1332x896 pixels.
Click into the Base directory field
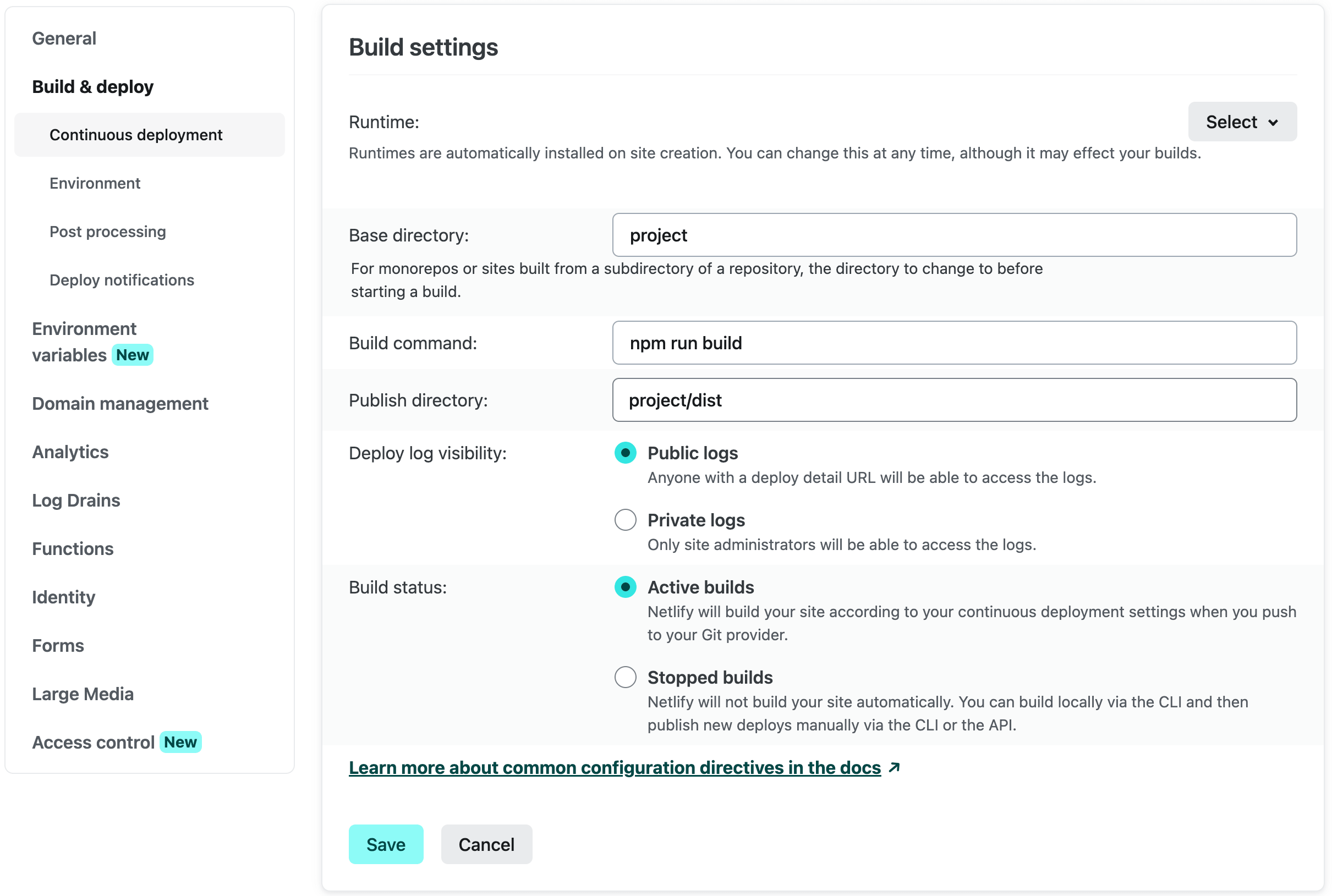click(953, 235)
